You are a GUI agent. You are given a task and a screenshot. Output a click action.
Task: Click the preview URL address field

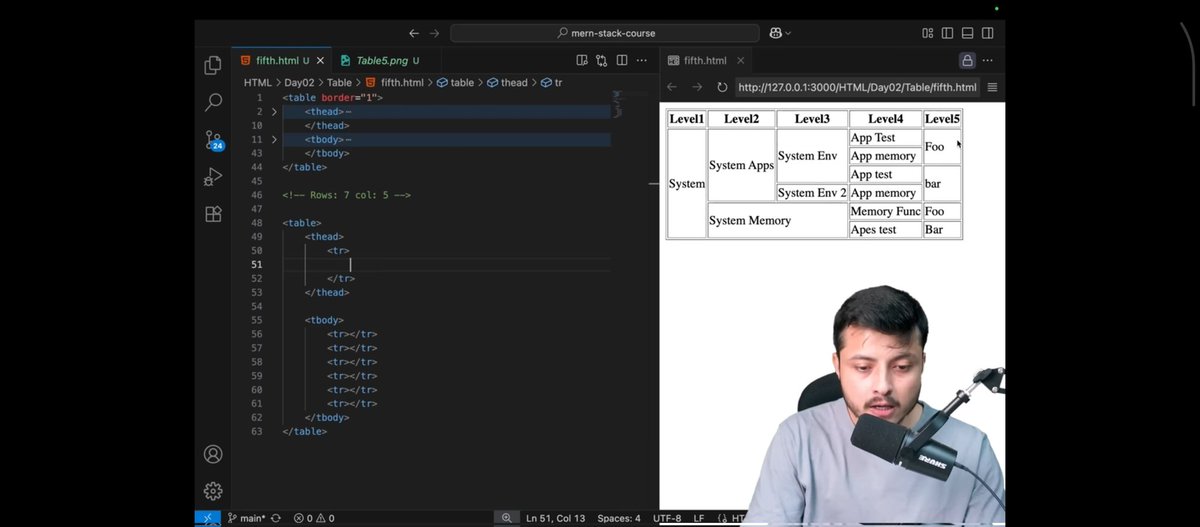coord(857,87)
